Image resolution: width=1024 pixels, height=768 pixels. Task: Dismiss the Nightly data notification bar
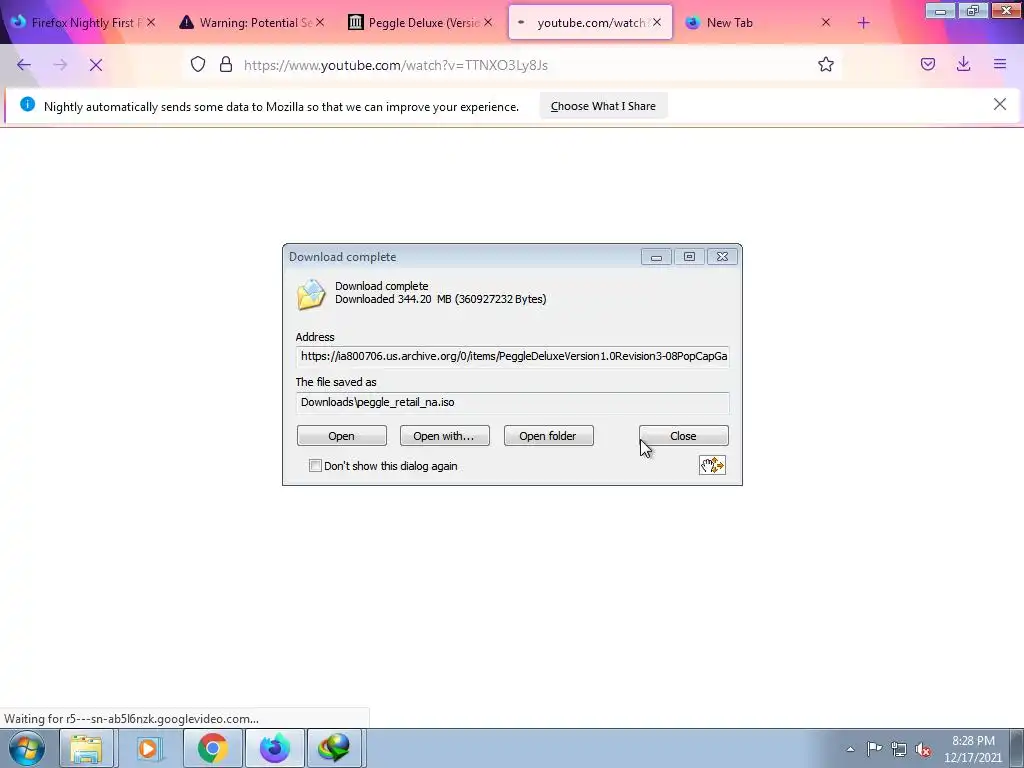(x=999, y=104)
